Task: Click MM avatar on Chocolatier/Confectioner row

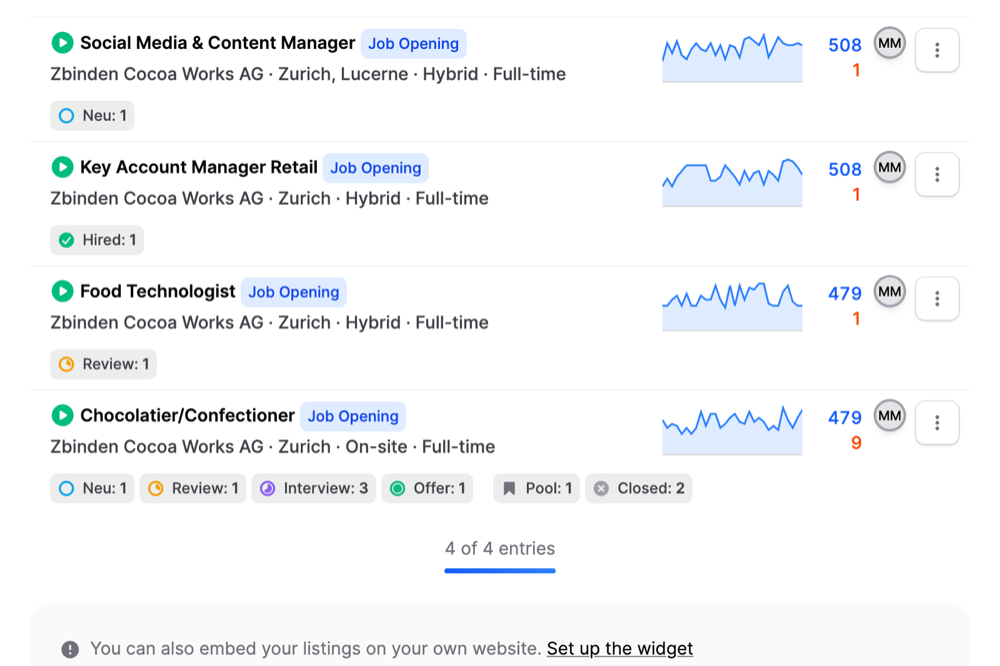Action: [x=889, y=415]
